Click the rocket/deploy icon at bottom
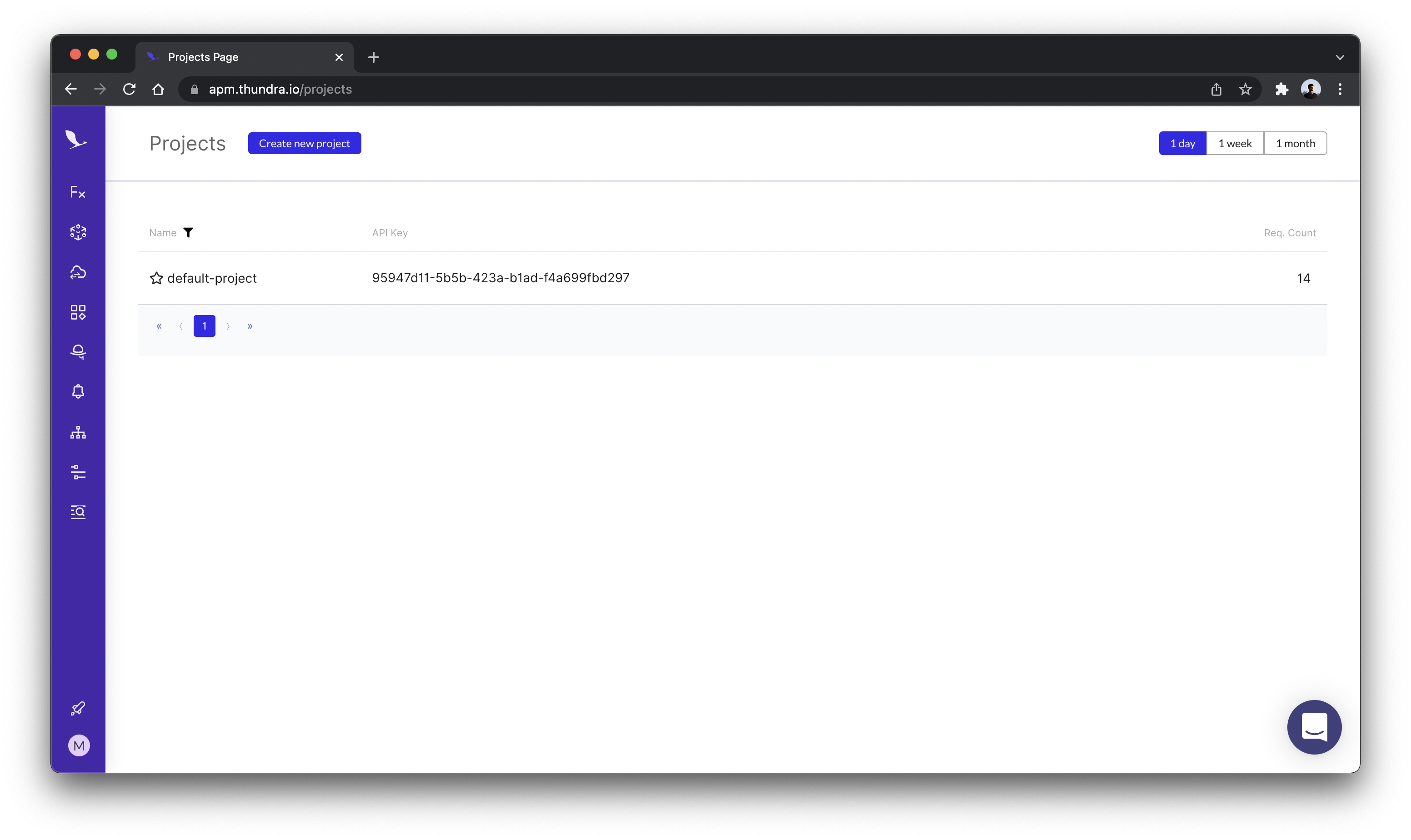Image resolution: width=1411 pixels, height=840 pixels. click(x=78, y=708)
